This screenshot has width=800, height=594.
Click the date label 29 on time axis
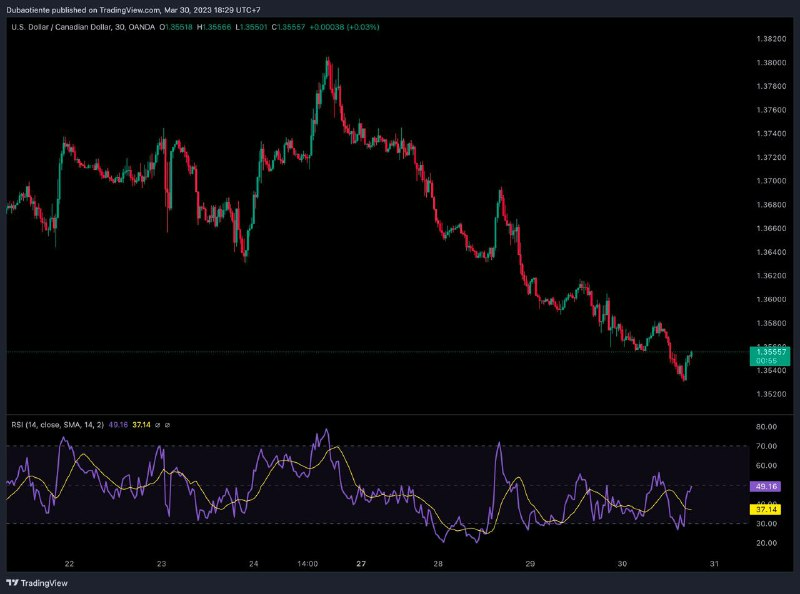coord(532,565)
